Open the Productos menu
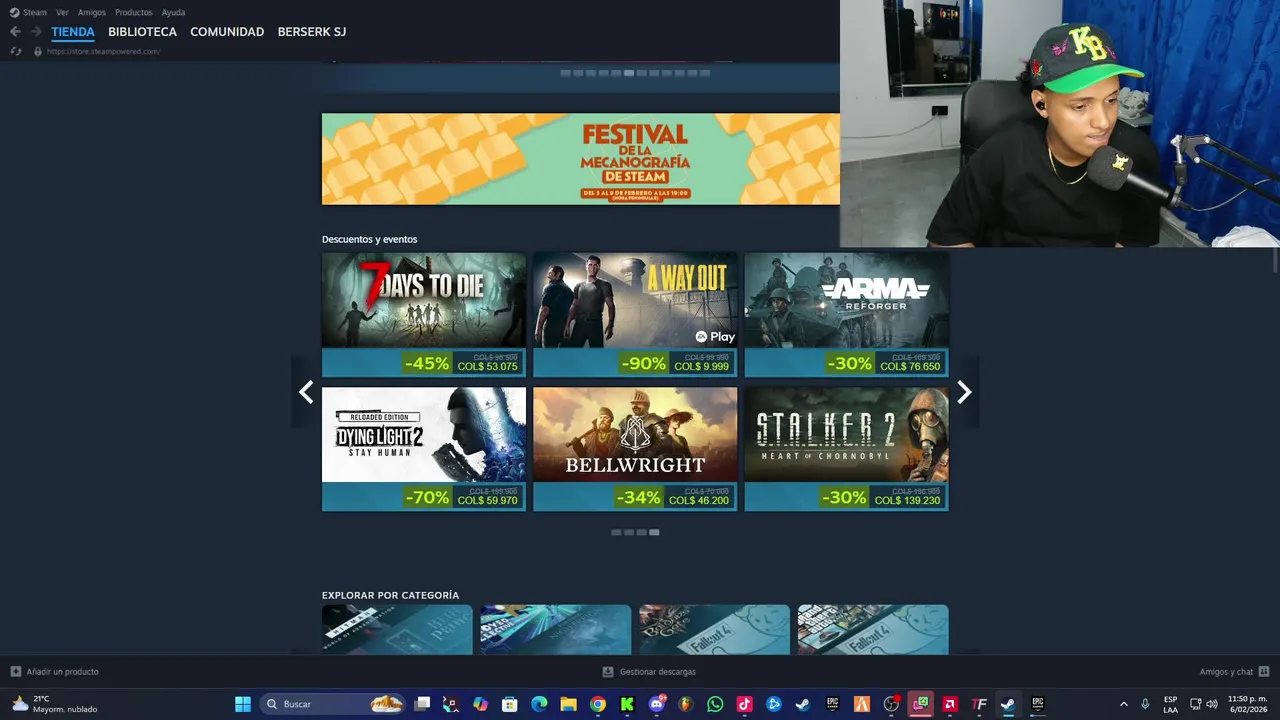The image size is (1280, 720). (x=134, y=12)
